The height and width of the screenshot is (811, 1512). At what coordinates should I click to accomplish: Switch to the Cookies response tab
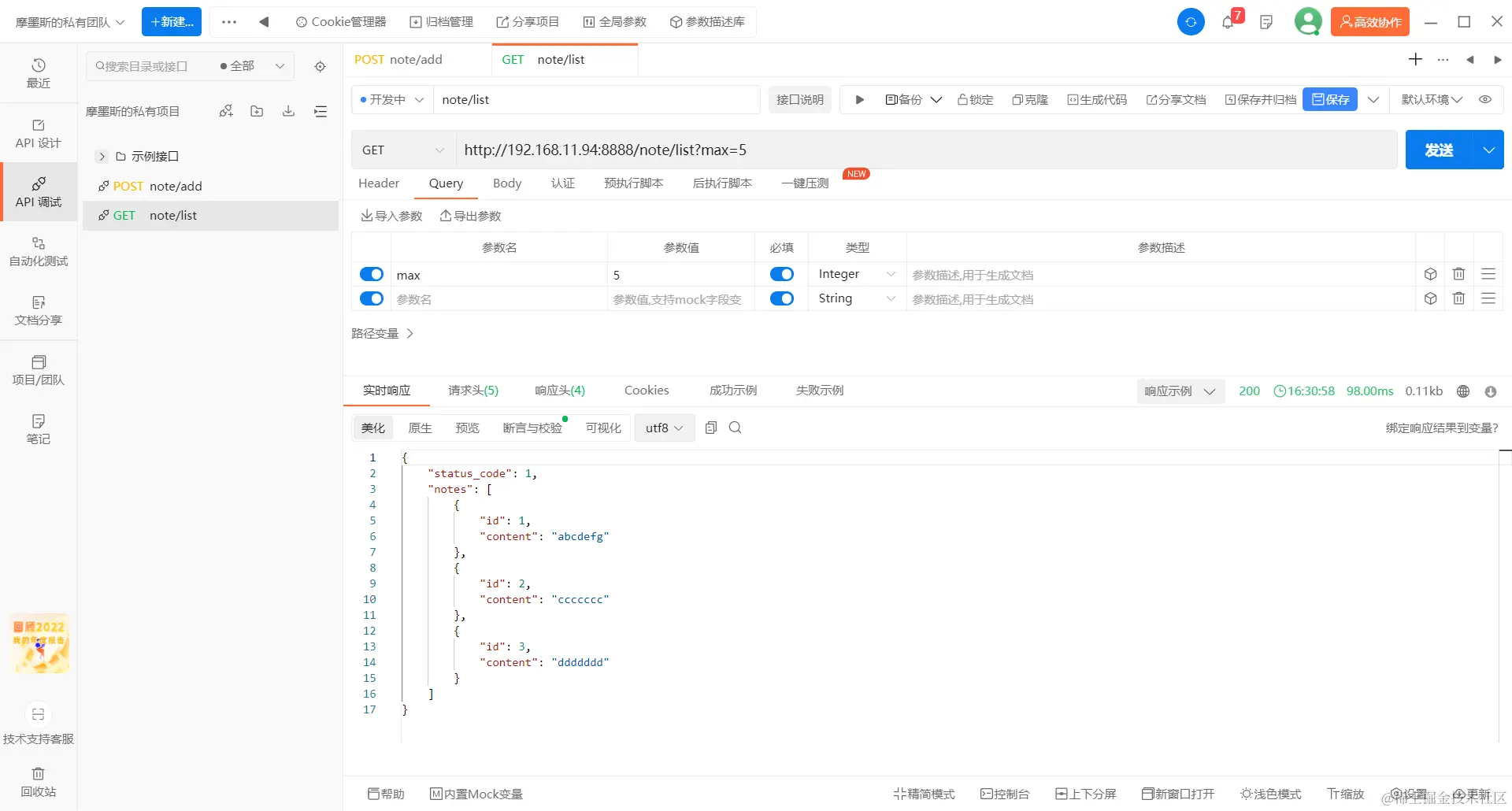647,391
